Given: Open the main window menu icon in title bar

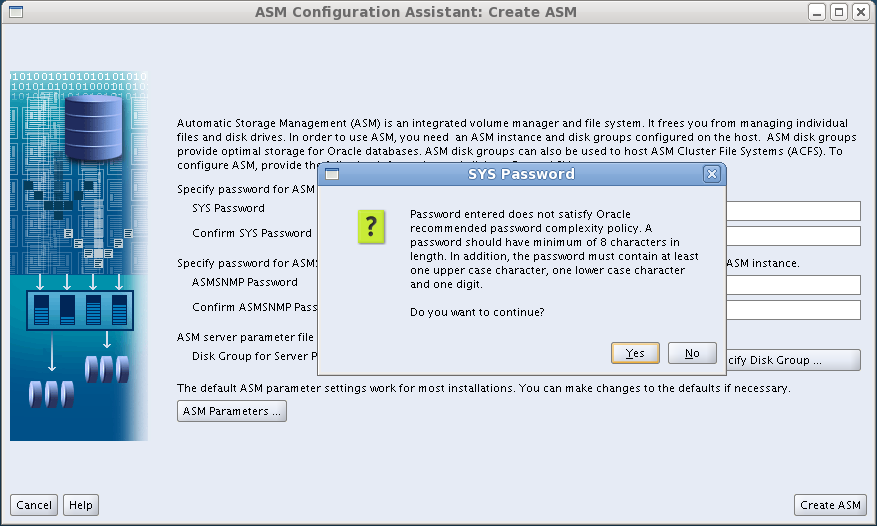Looking at the screenshot, I should click(16, 12).
